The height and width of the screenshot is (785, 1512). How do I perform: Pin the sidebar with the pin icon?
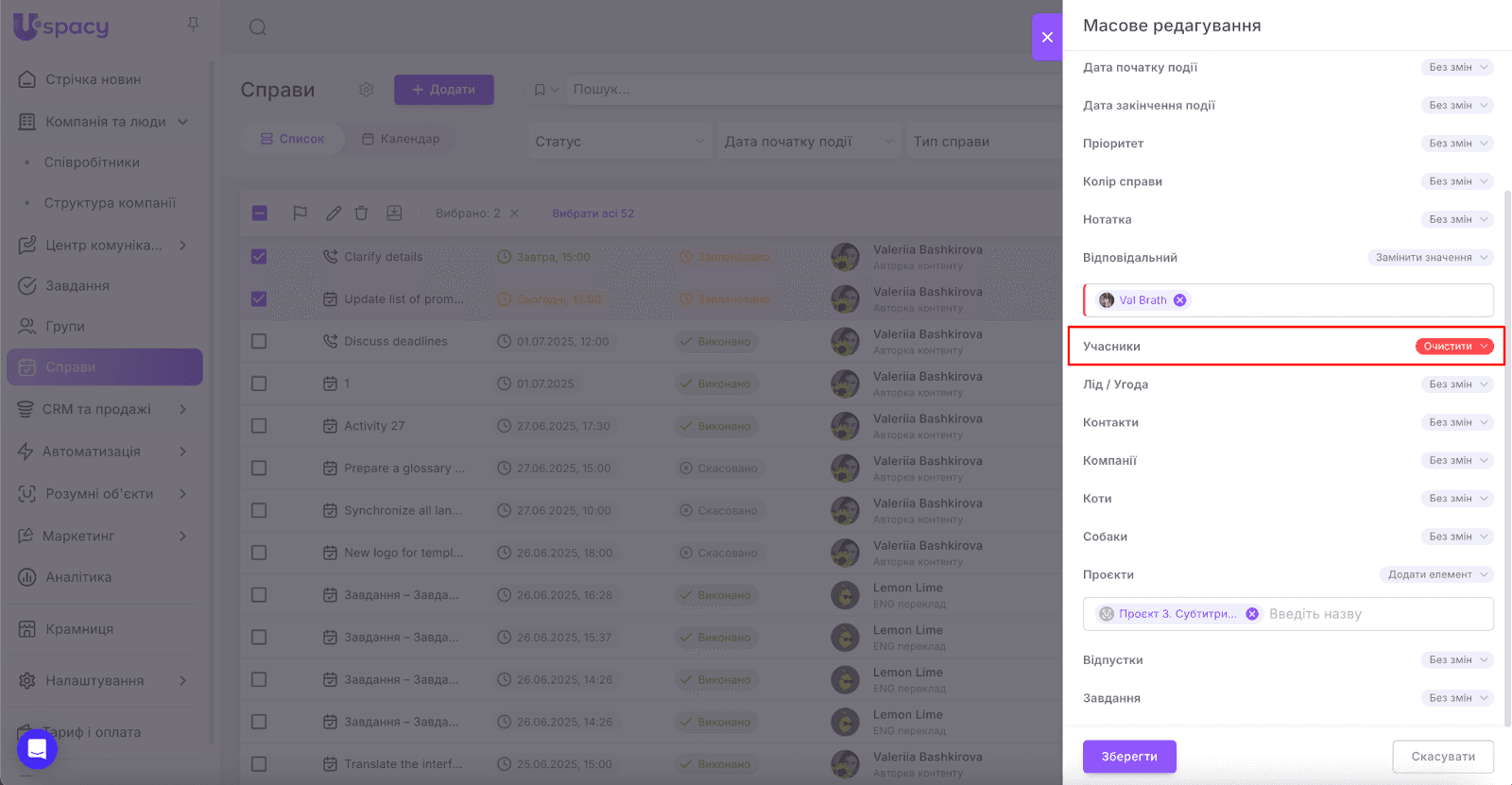193,25
